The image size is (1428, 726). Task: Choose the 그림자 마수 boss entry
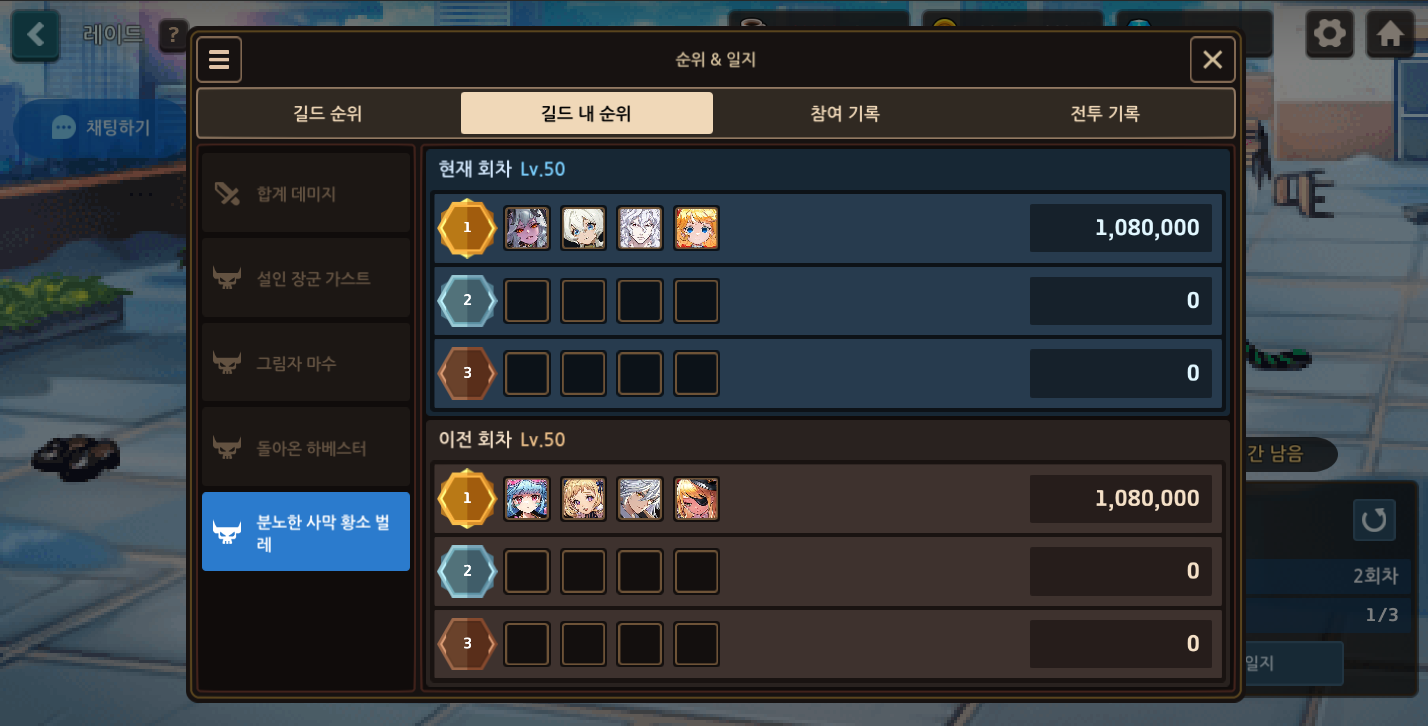coord(306,362)
